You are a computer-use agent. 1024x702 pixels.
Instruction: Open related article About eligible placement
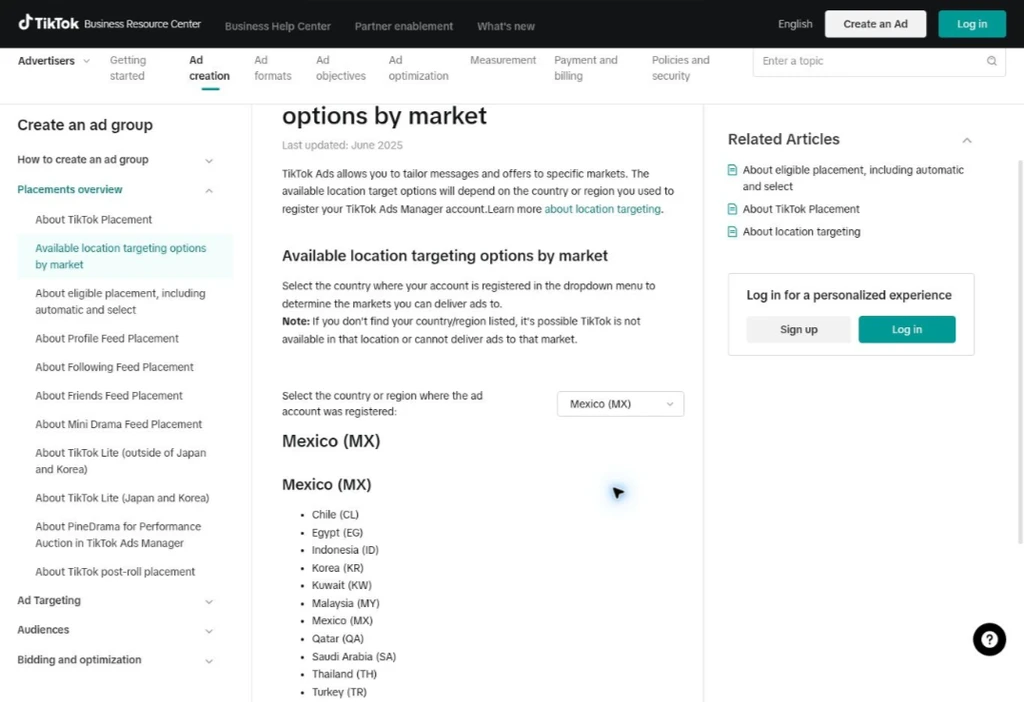coord(853,178)
